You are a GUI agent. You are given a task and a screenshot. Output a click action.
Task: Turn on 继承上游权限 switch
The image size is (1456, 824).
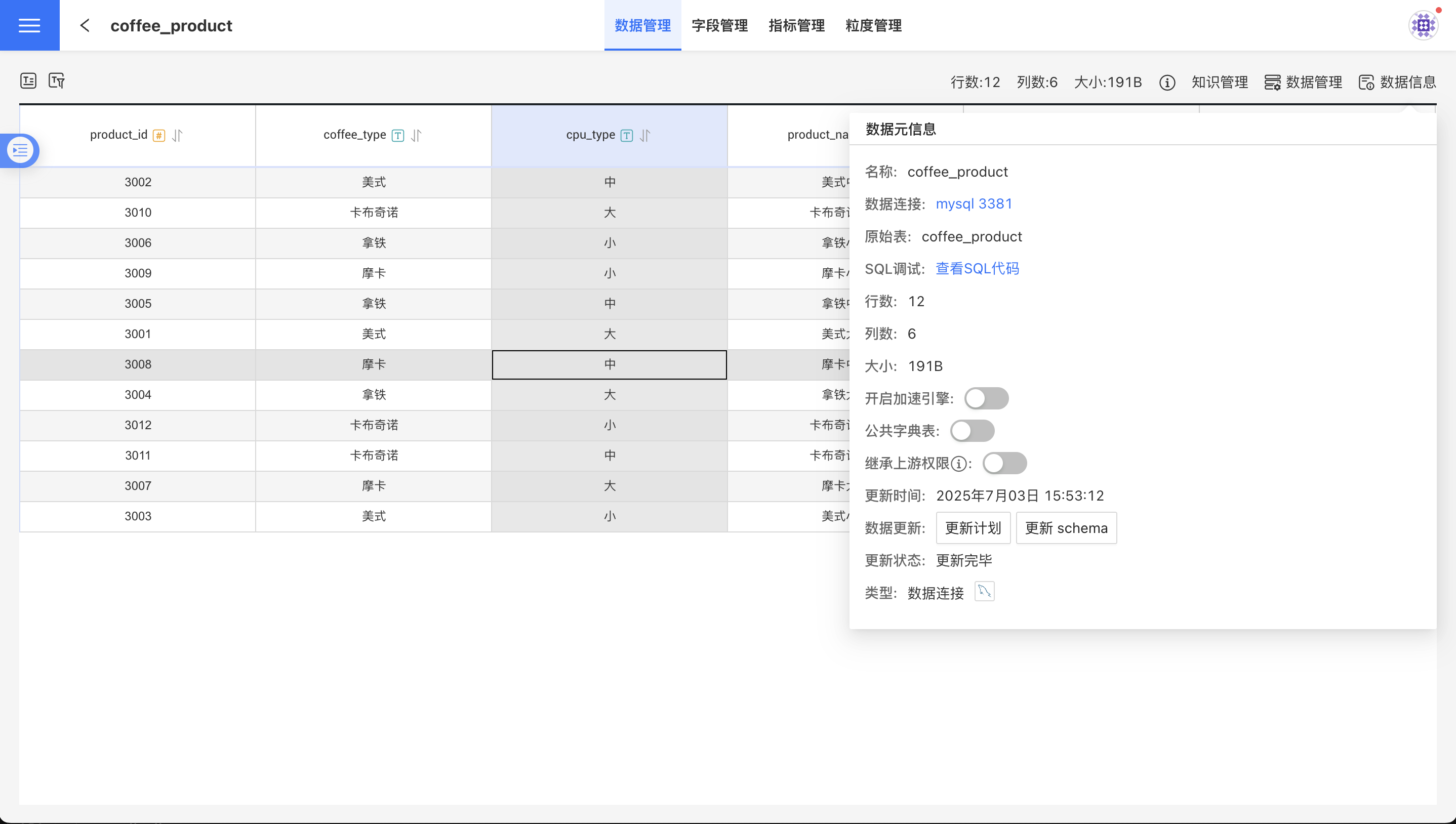coord(1004,464)
